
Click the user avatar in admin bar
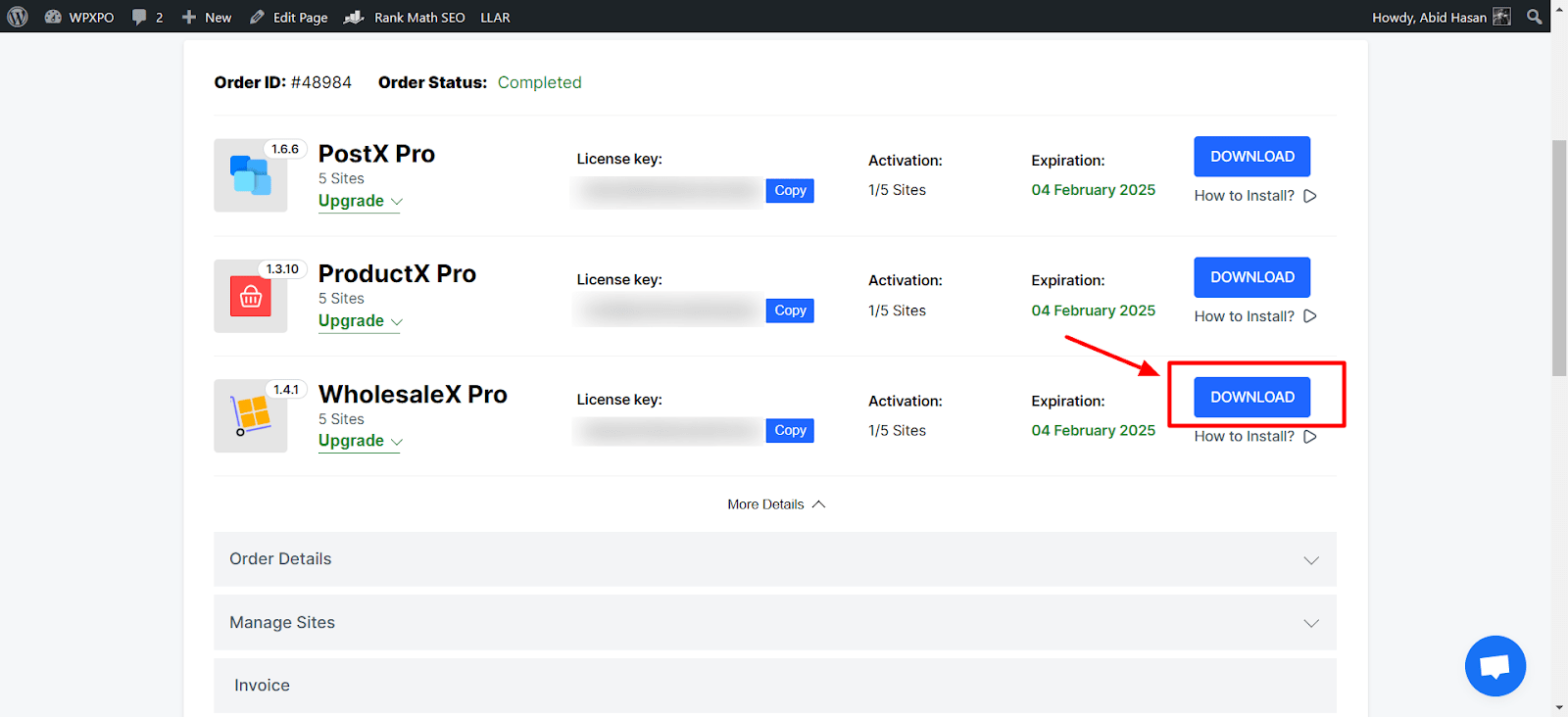click(x=1501, y=17)
